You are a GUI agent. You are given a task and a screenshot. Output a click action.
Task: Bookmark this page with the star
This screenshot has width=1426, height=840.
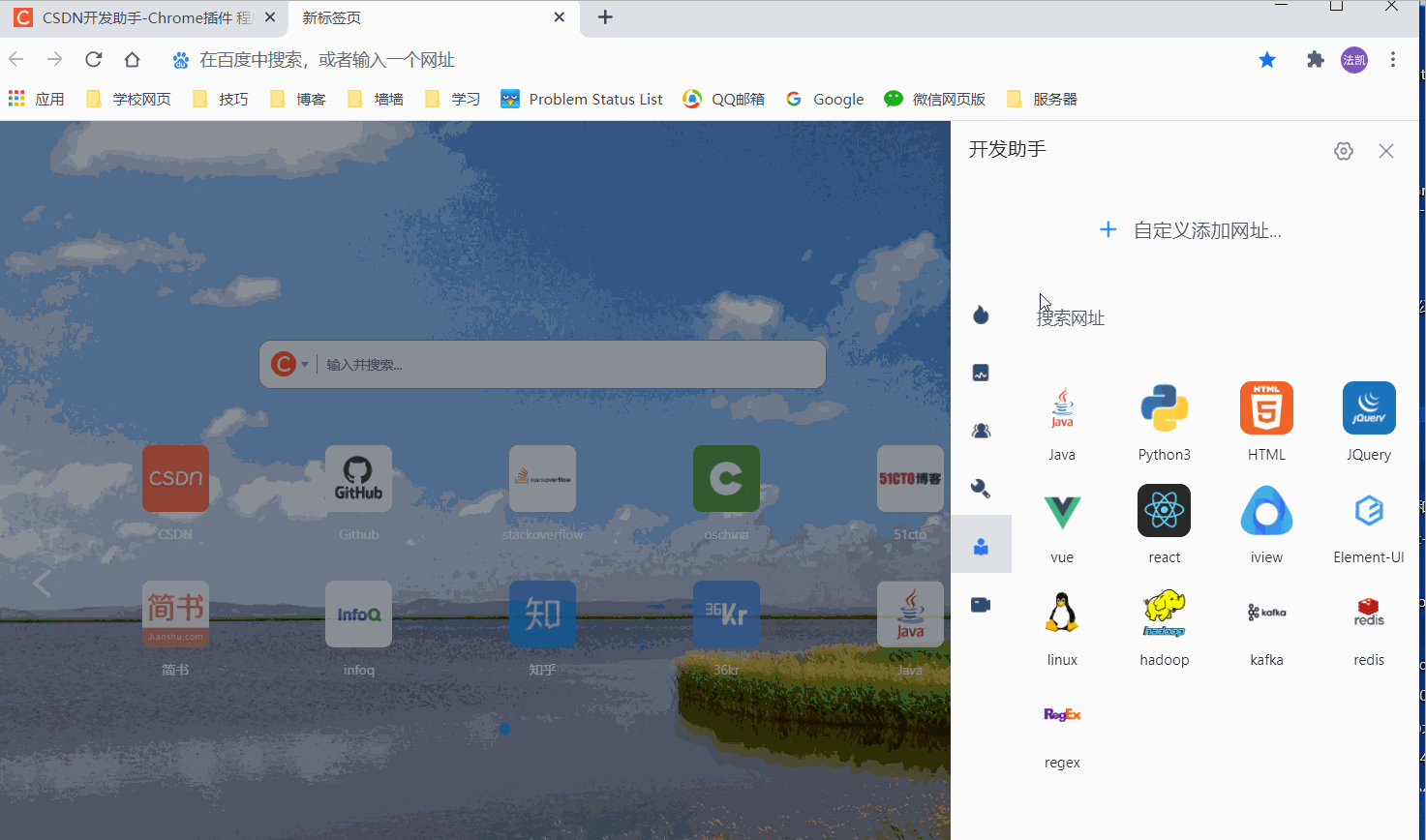[x=1266, y=60]
